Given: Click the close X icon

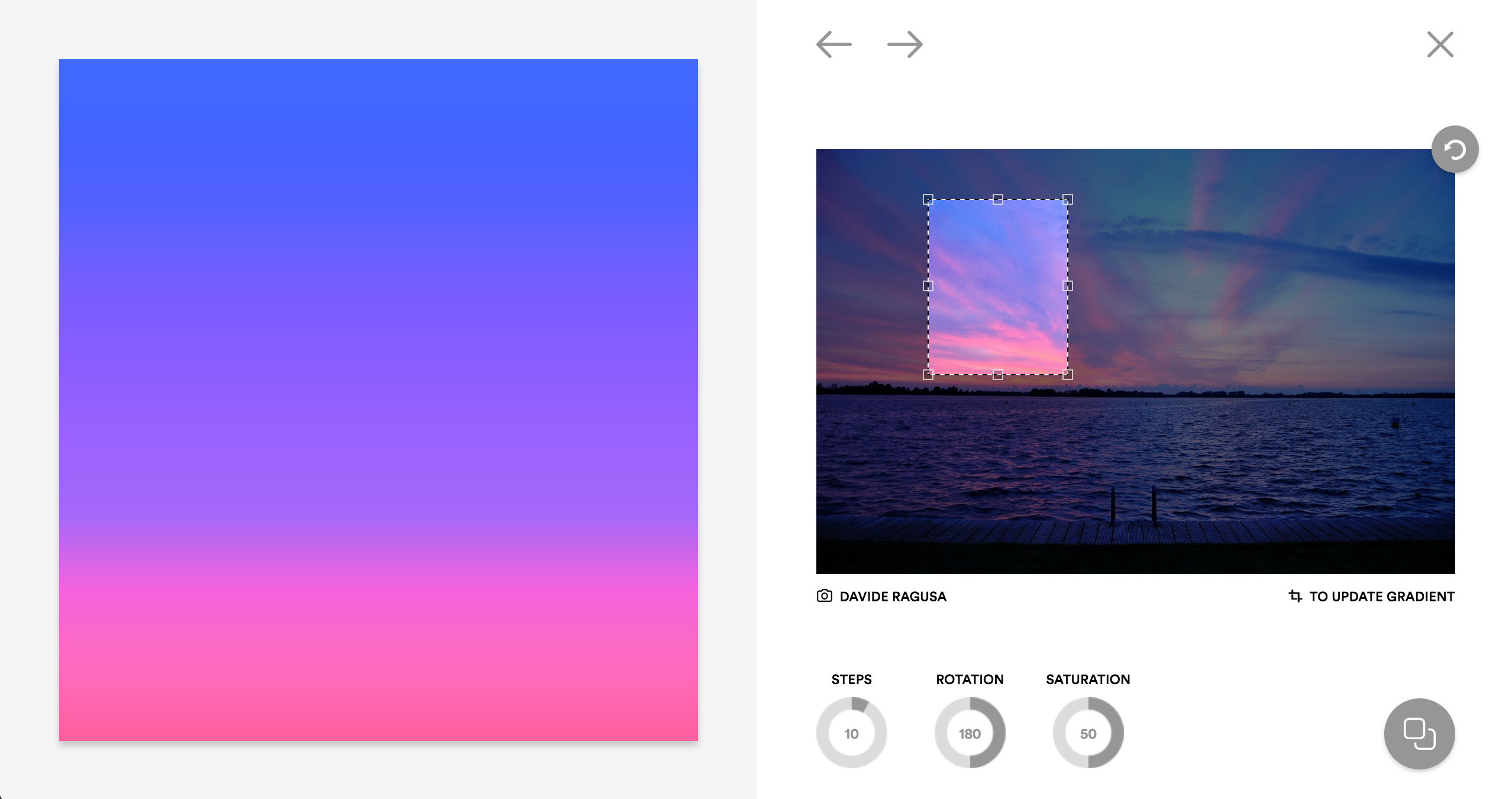Looking at the screenshot, I should 1440,44.
